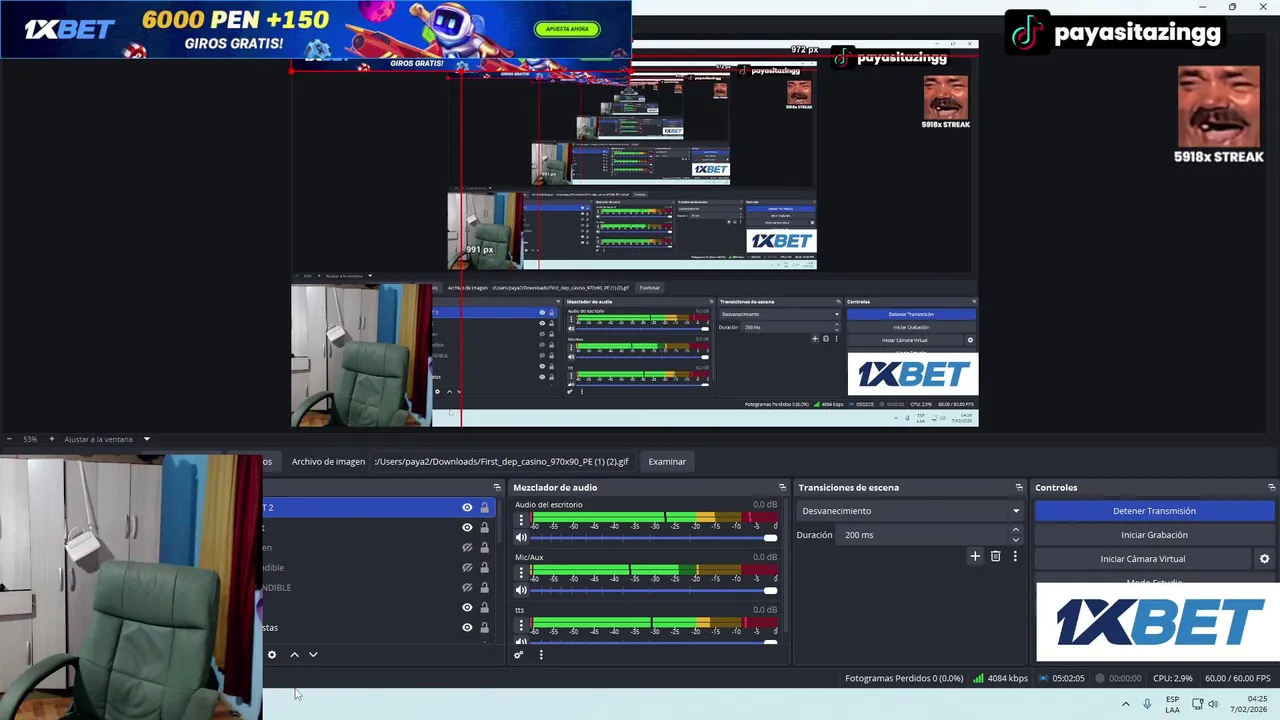This screenshot has height=720, width=1280.
Task: Show the source row labeled 'NDIBLE'
Action: point(467,588)
